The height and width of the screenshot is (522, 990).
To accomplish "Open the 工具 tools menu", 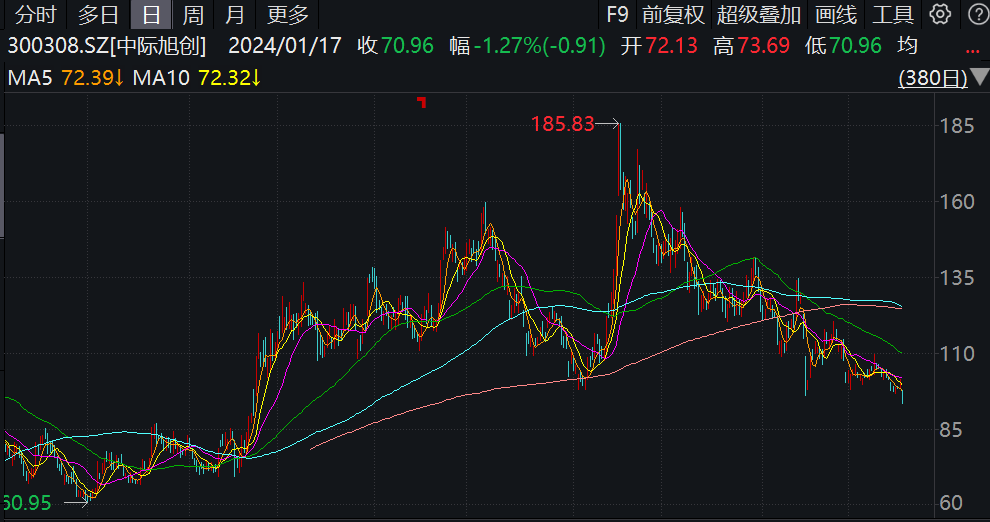I will point(893,15).
